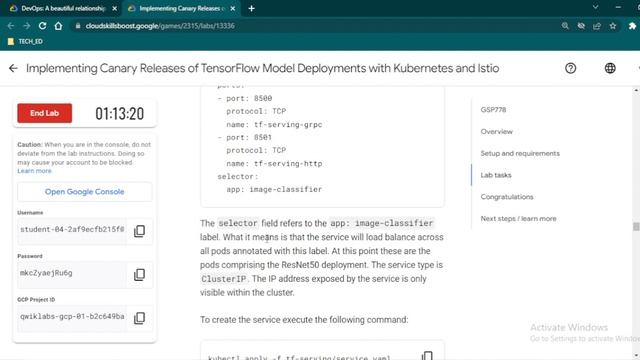Open the extensions puzzle icon
Screen dimensions: 640x360
pyautogui.click(x=632, y=26)
